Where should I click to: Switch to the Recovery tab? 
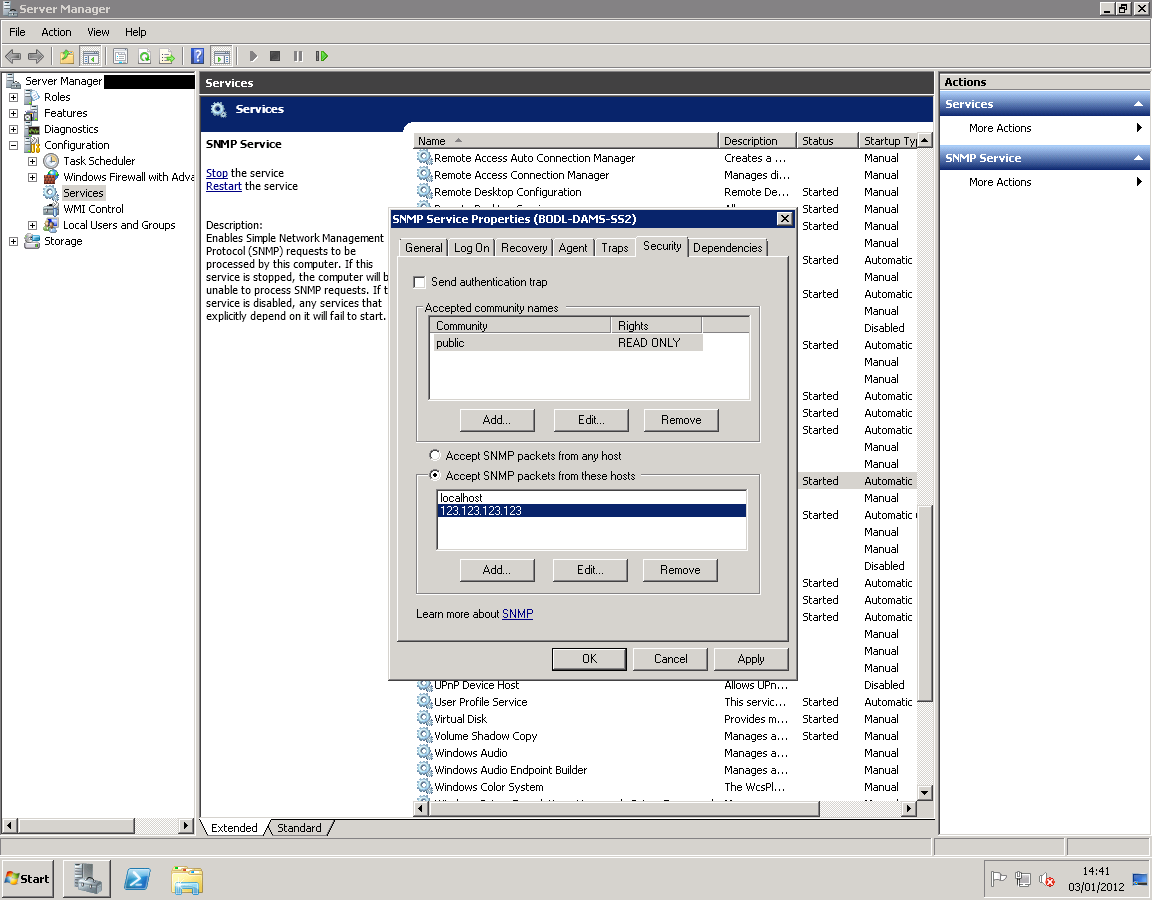pos(524,248)
